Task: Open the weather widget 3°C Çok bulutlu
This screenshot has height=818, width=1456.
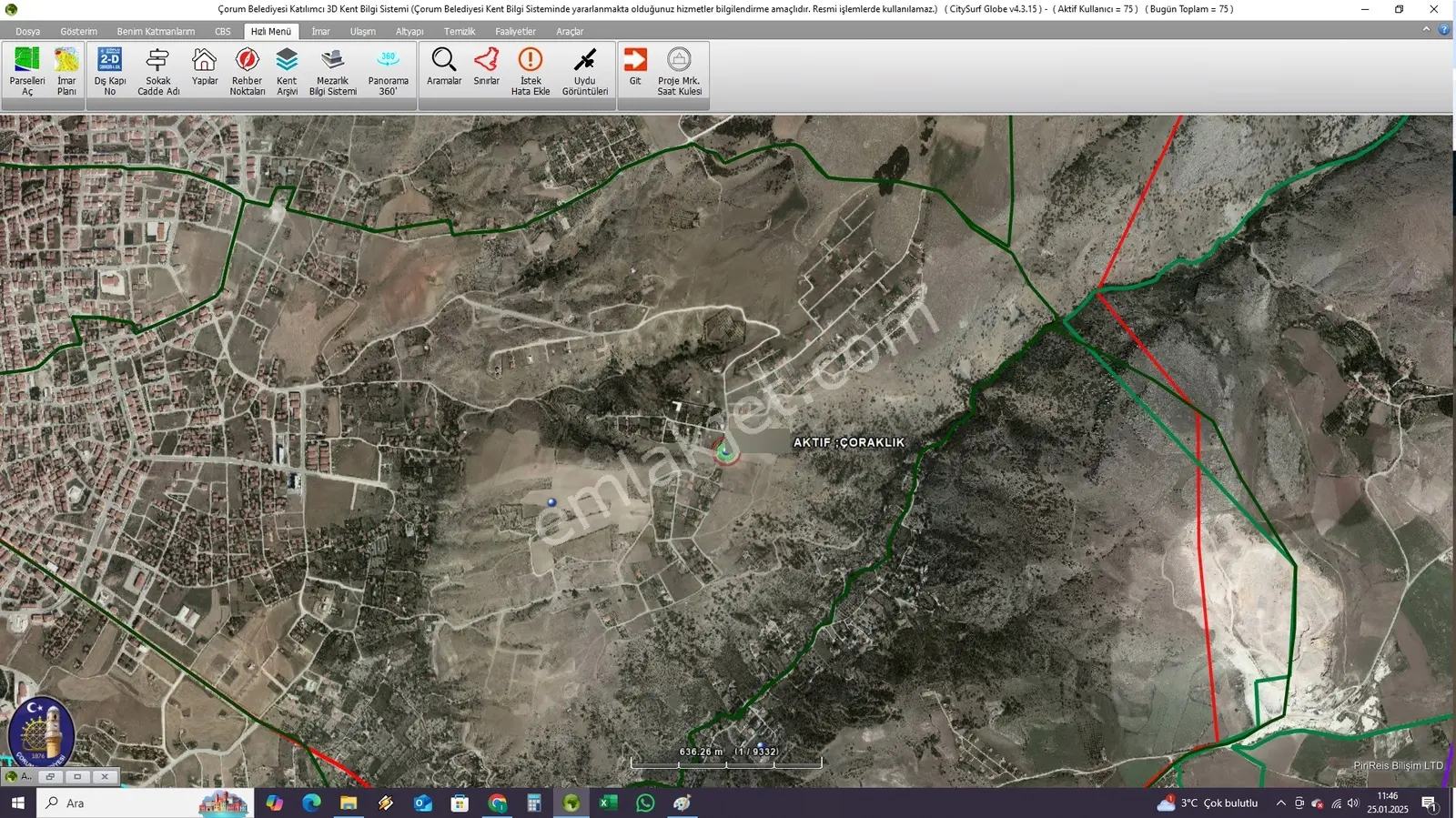Action: point(1208,803)
